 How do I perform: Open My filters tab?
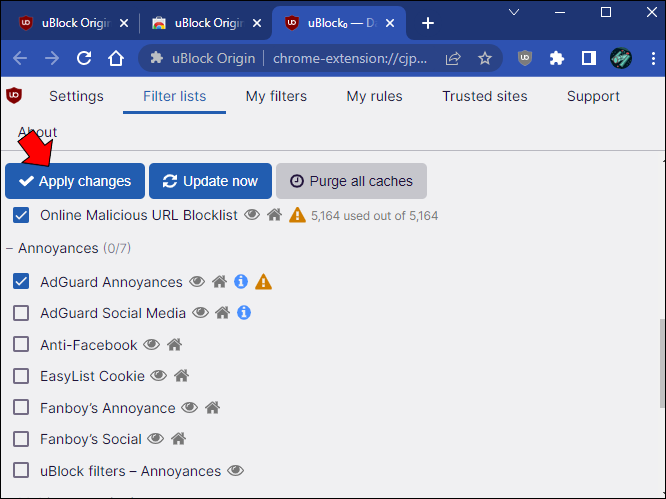point(276,96)
